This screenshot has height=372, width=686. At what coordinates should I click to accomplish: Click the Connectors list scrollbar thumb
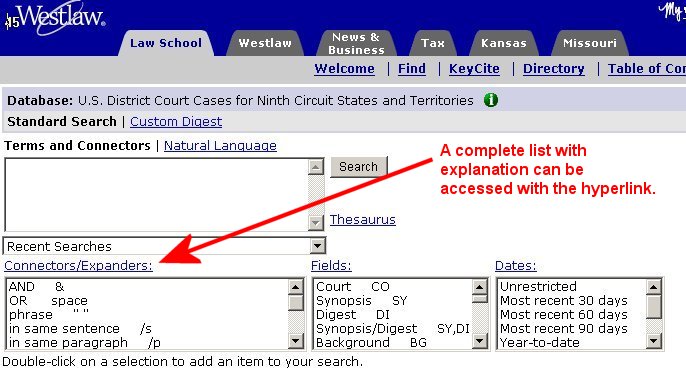coord(296,303)
